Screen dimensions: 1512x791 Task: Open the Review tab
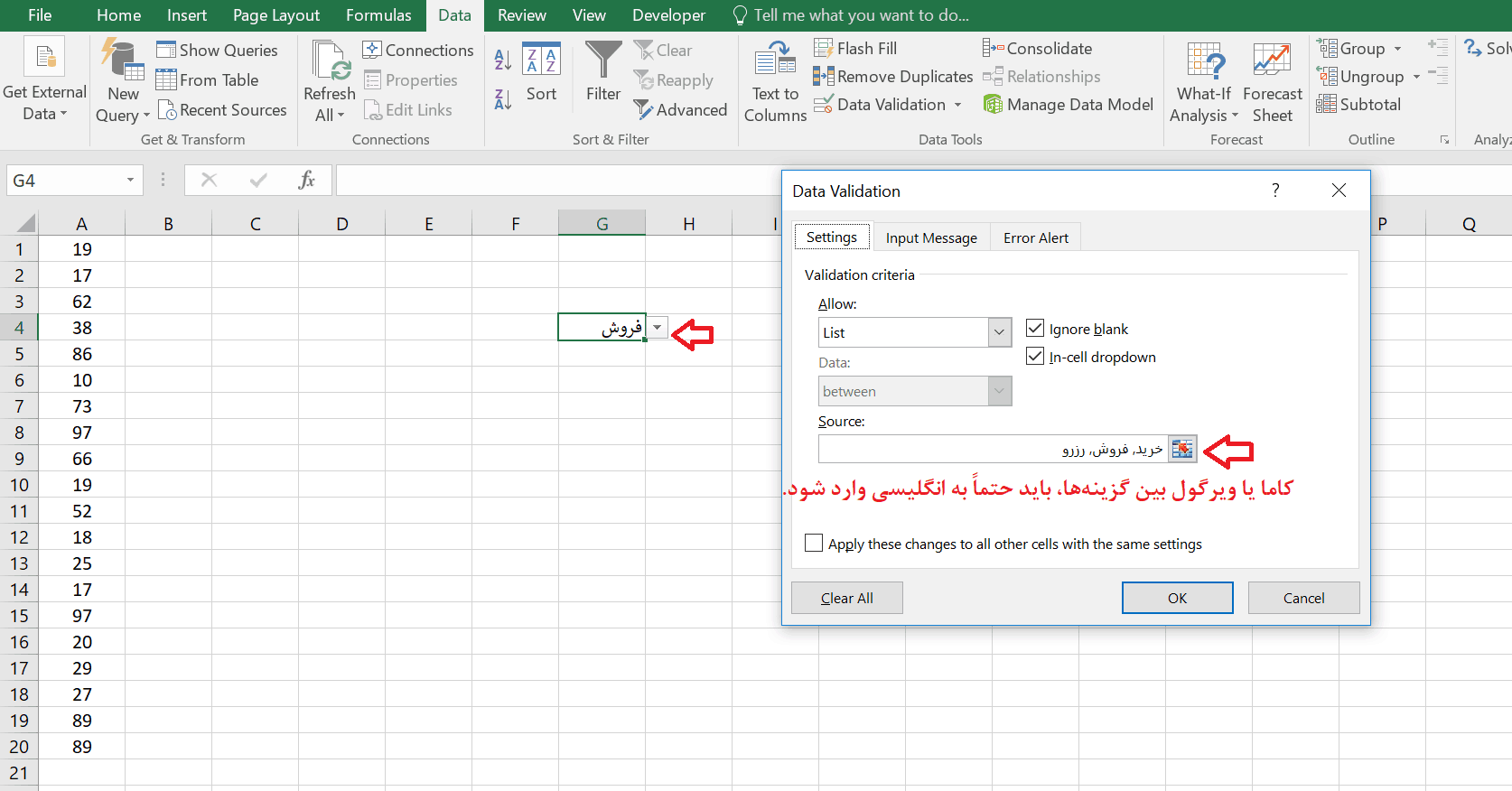coord(521,15)
